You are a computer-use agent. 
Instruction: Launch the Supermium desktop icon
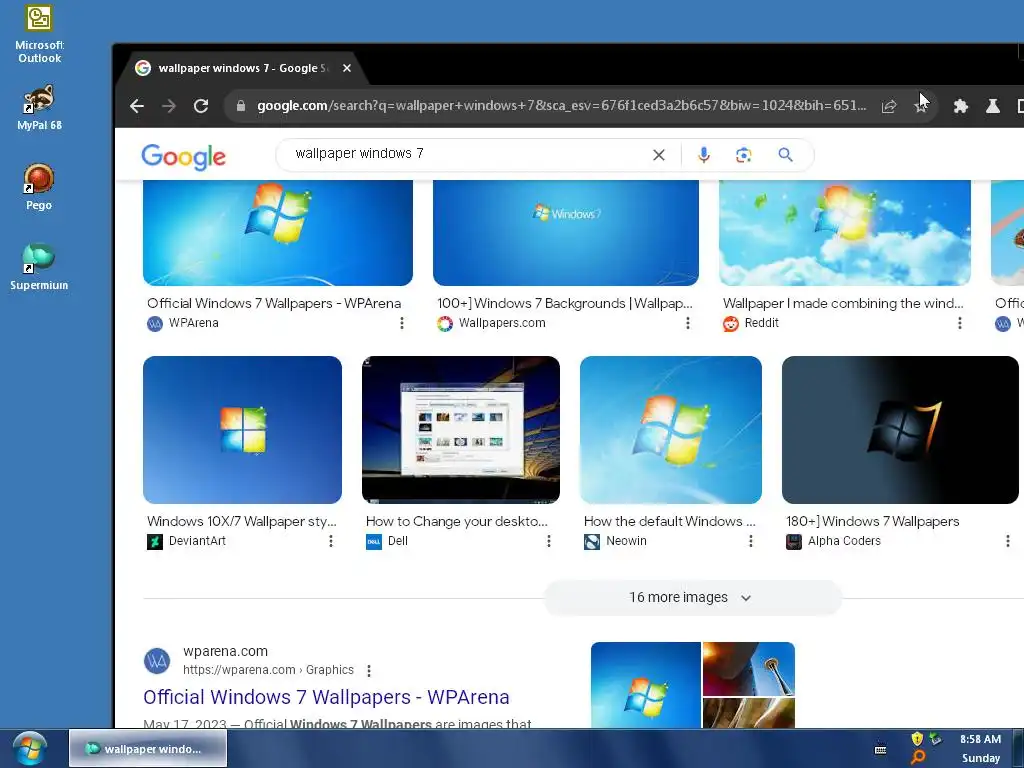point(39,267)
